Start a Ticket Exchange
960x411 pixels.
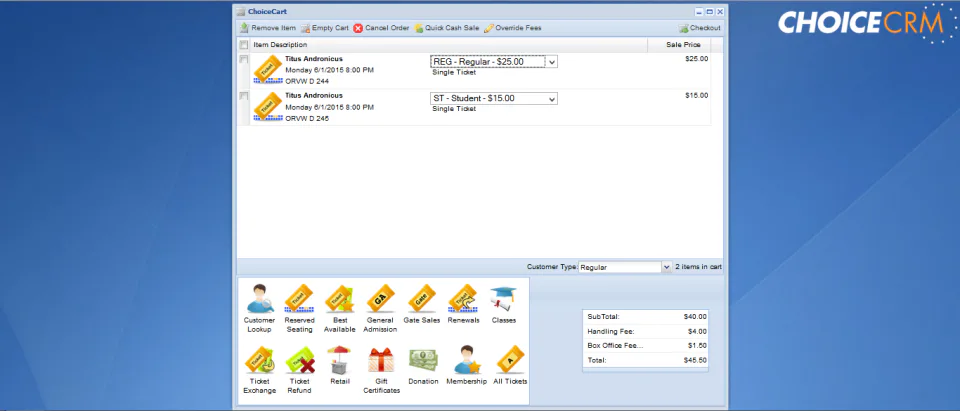tap(260, 370)
